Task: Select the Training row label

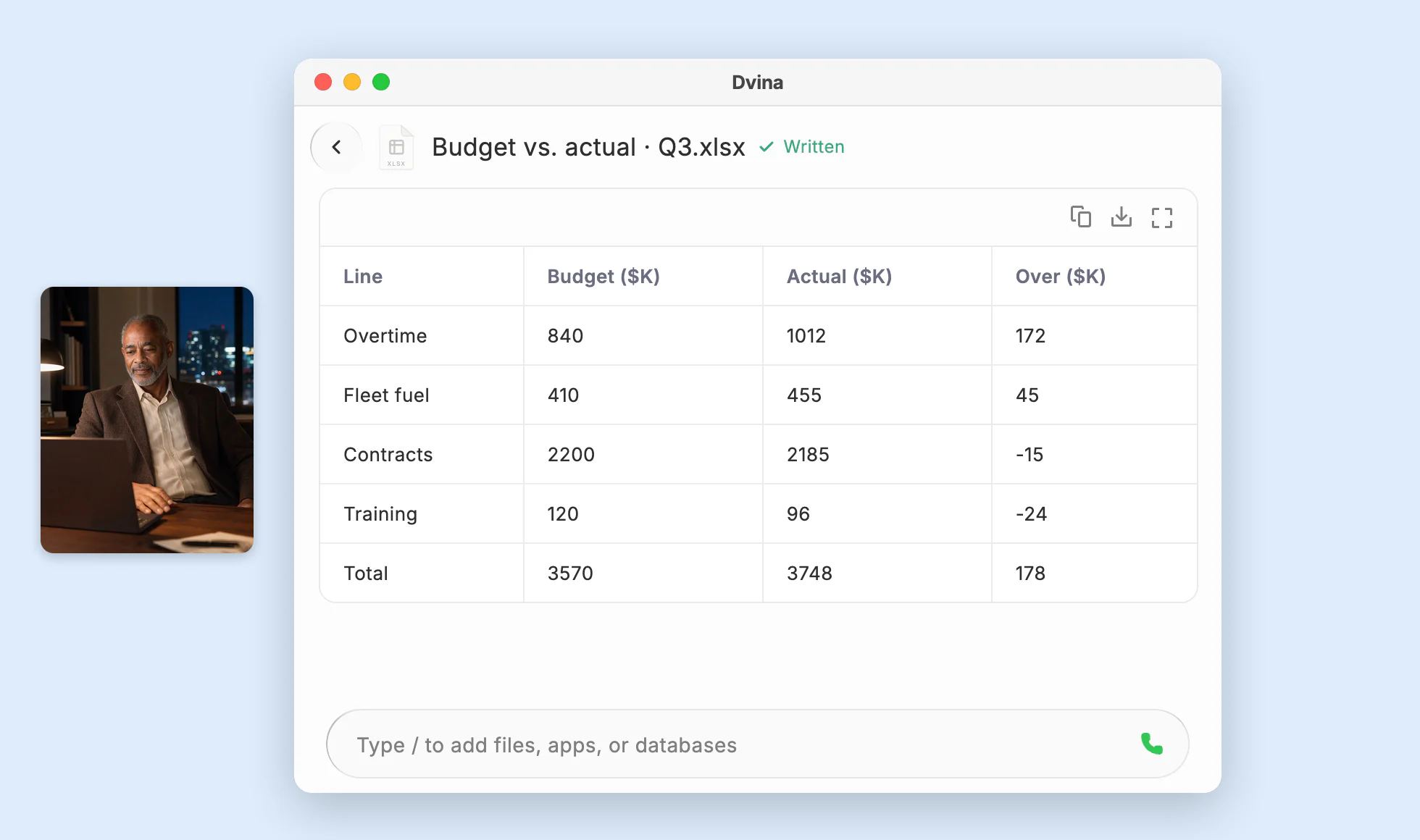Action: coord(380,513)
